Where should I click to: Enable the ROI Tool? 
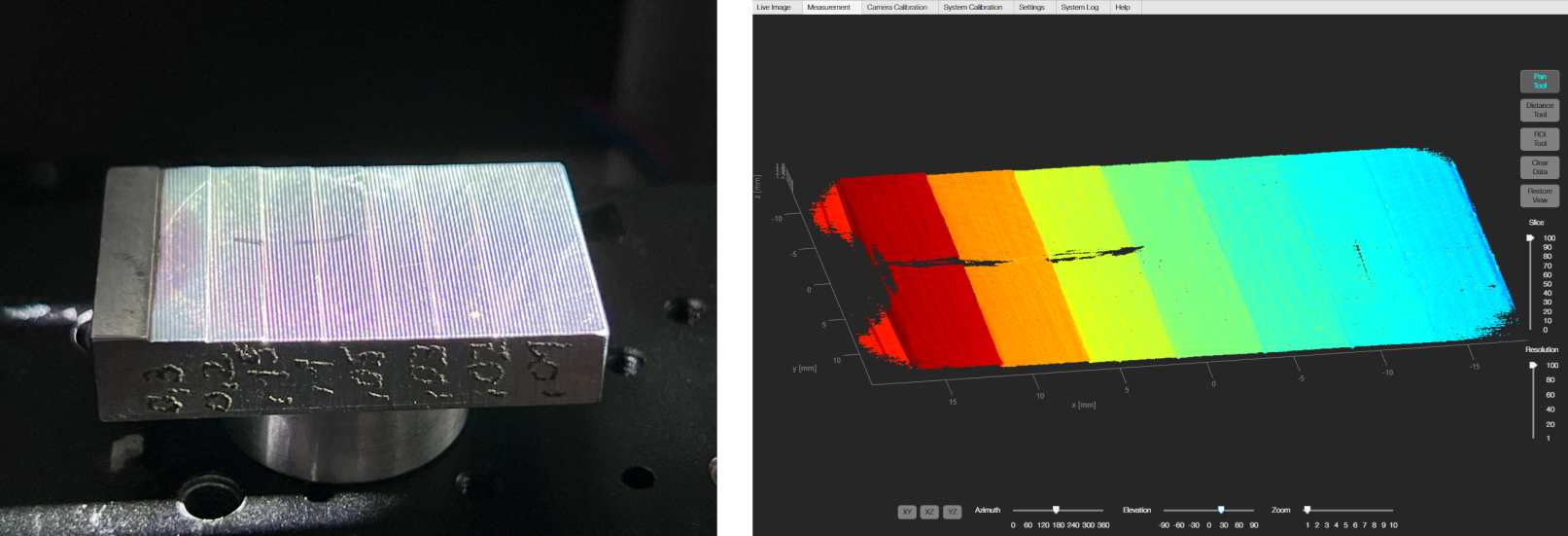tap(1539, 138)
